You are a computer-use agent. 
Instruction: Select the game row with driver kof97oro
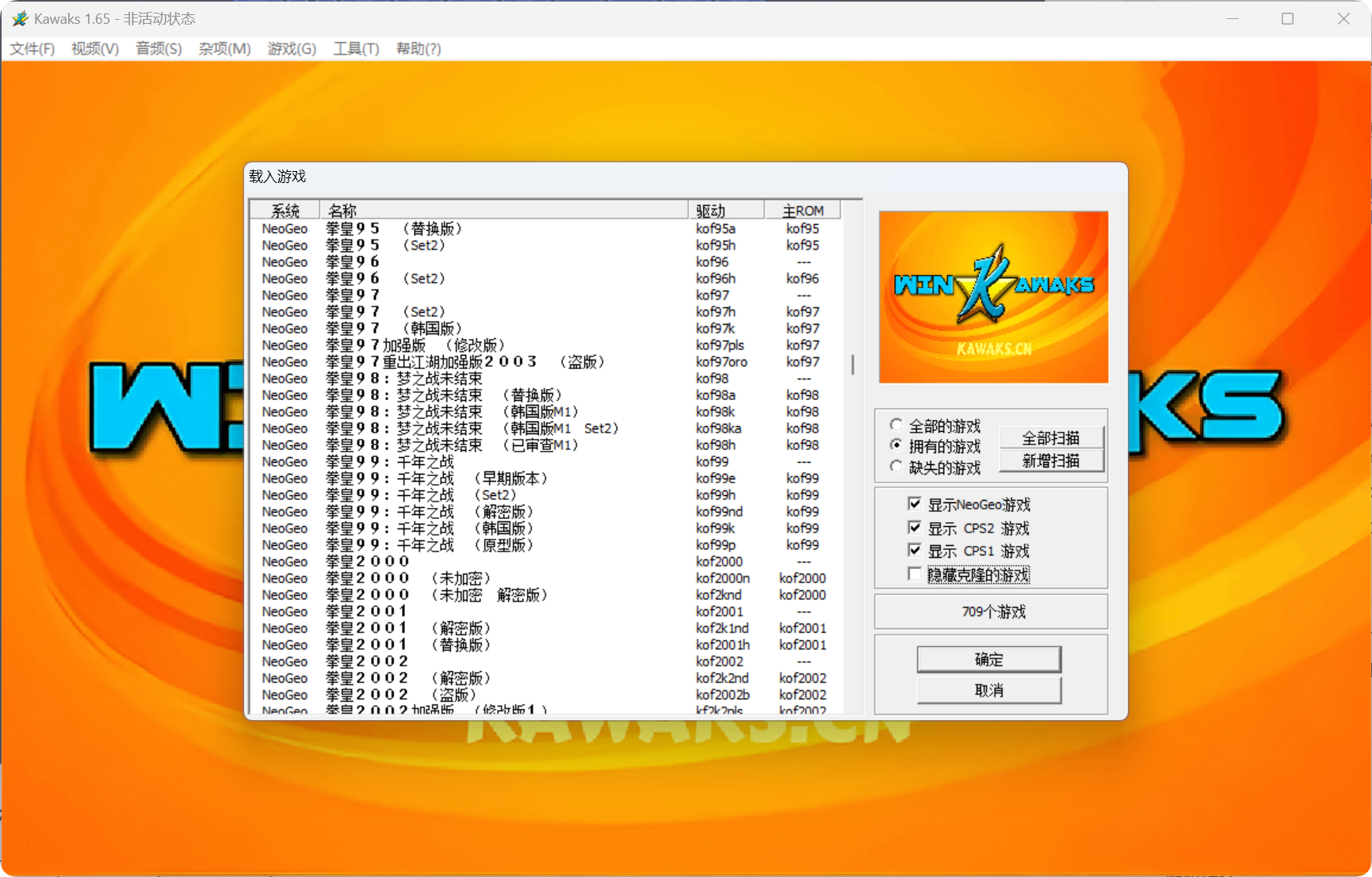pos(545,362)
